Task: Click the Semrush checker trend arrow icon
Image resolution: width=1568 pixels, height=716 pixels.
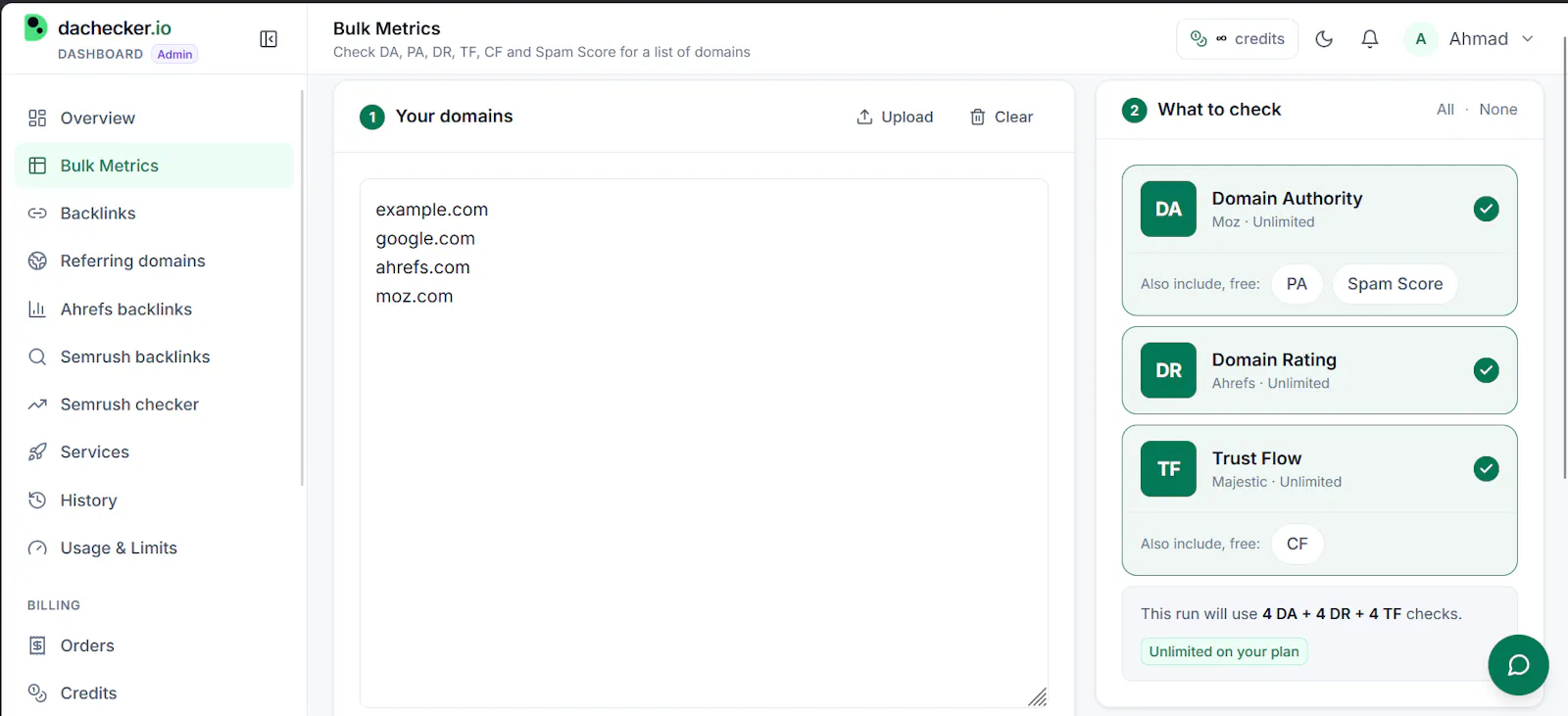Action: click(37, 405)
